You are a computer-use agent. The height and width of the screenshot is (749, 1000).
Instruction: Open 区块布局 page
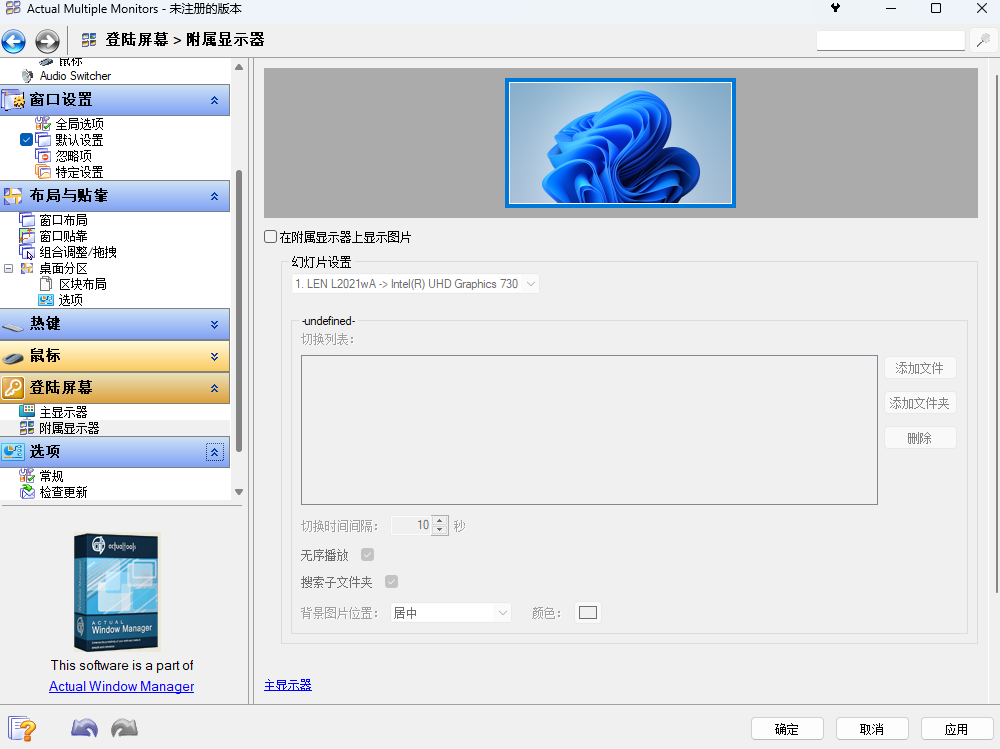82,284
